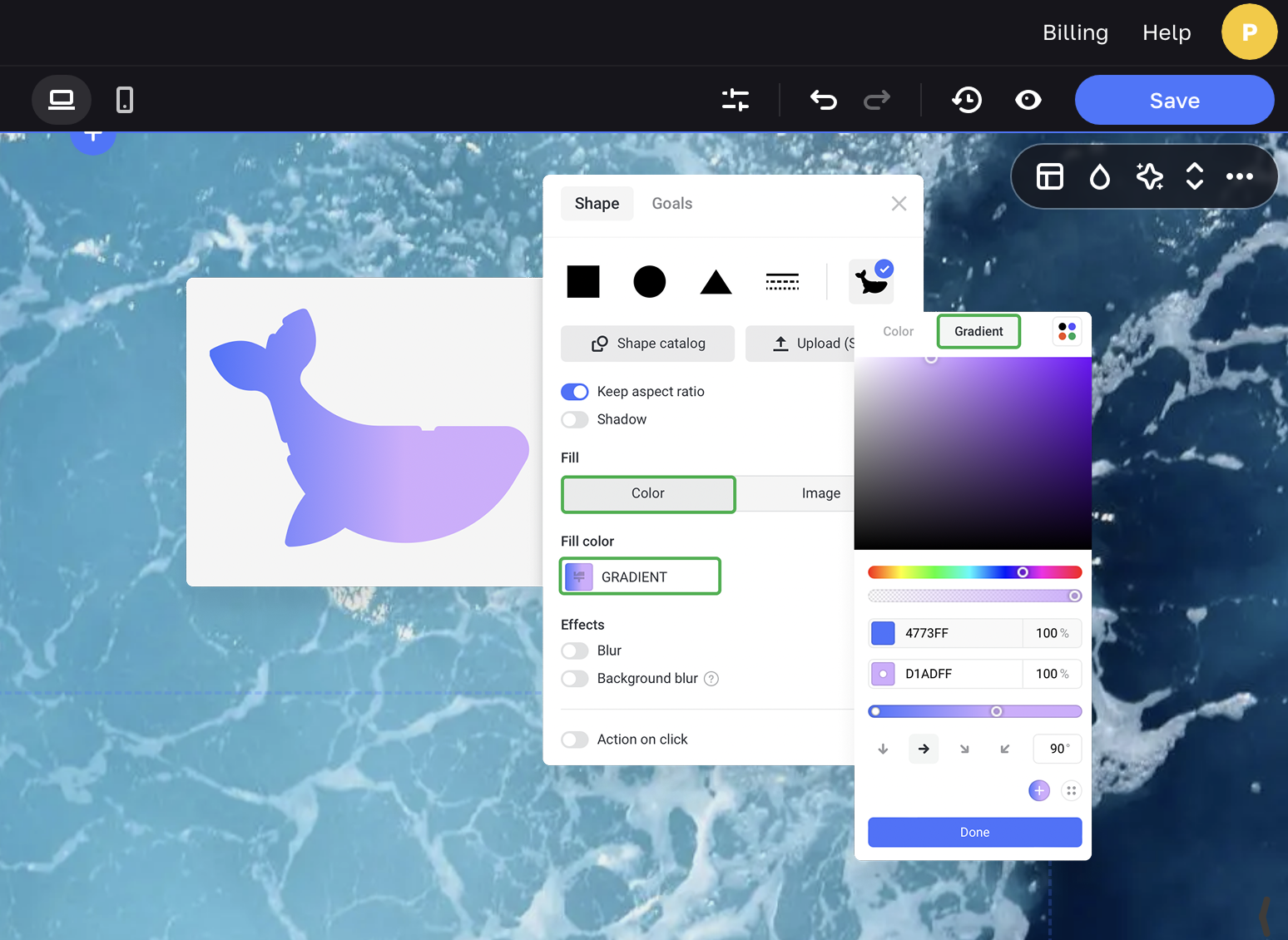Click the 4773FF color swatch
1288x940 pixels.
883,633
